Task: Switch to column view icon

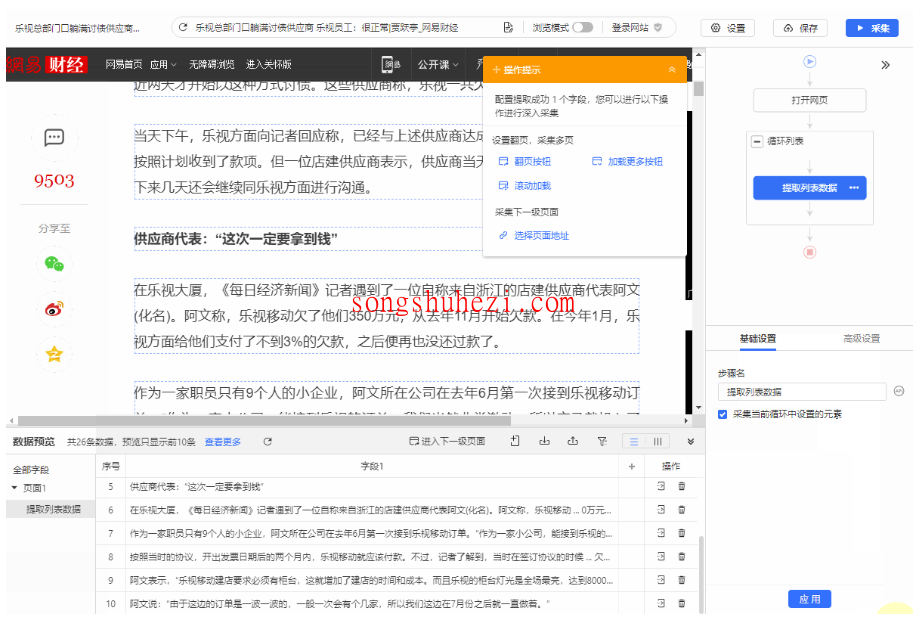Action: 658,441
